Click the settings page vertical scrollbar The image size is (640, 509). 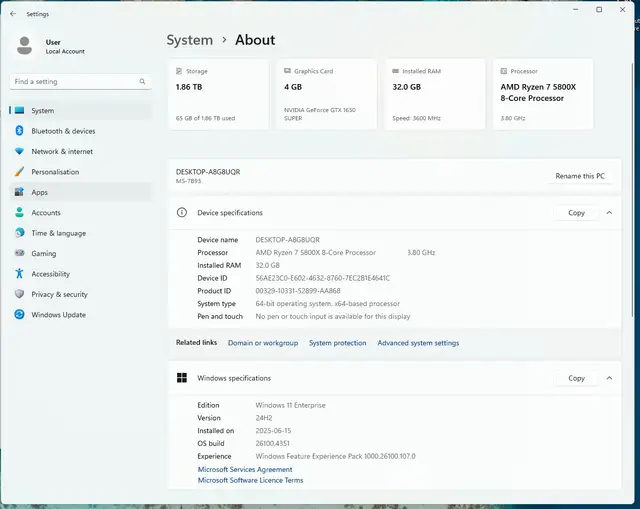click(x=632, y=190)
